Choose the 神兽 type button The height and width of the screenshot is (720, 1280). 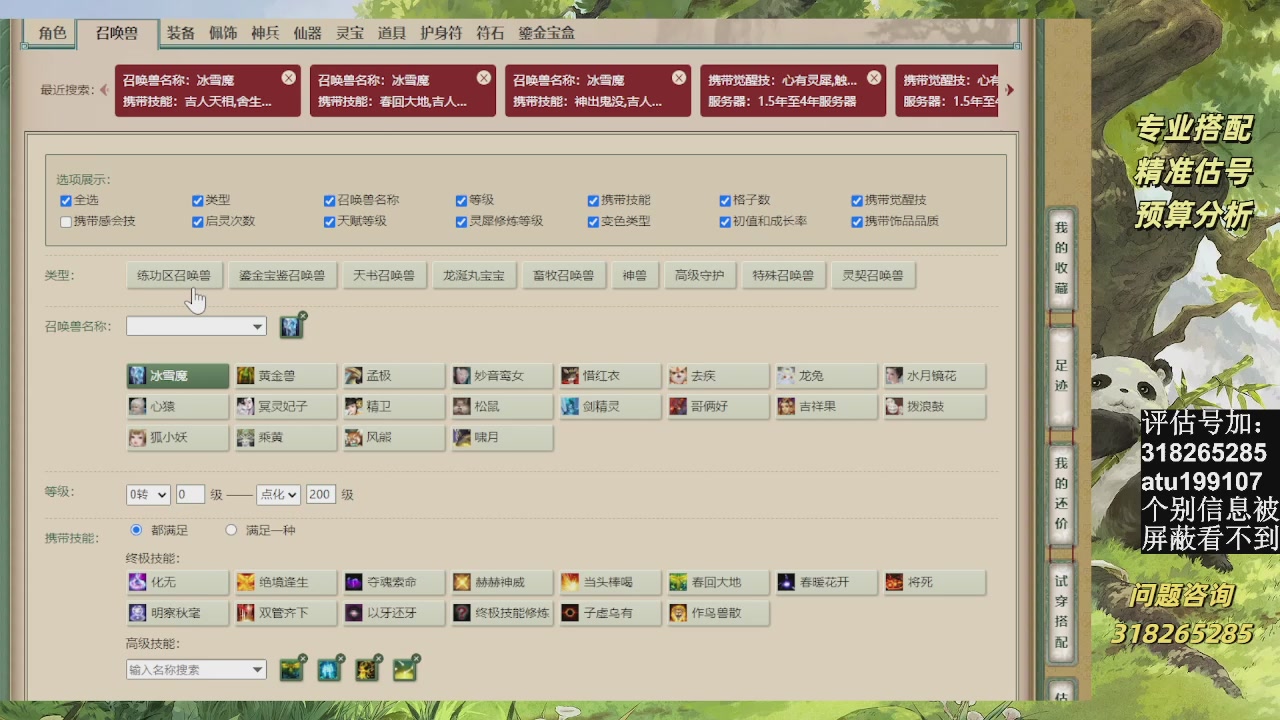635,275
